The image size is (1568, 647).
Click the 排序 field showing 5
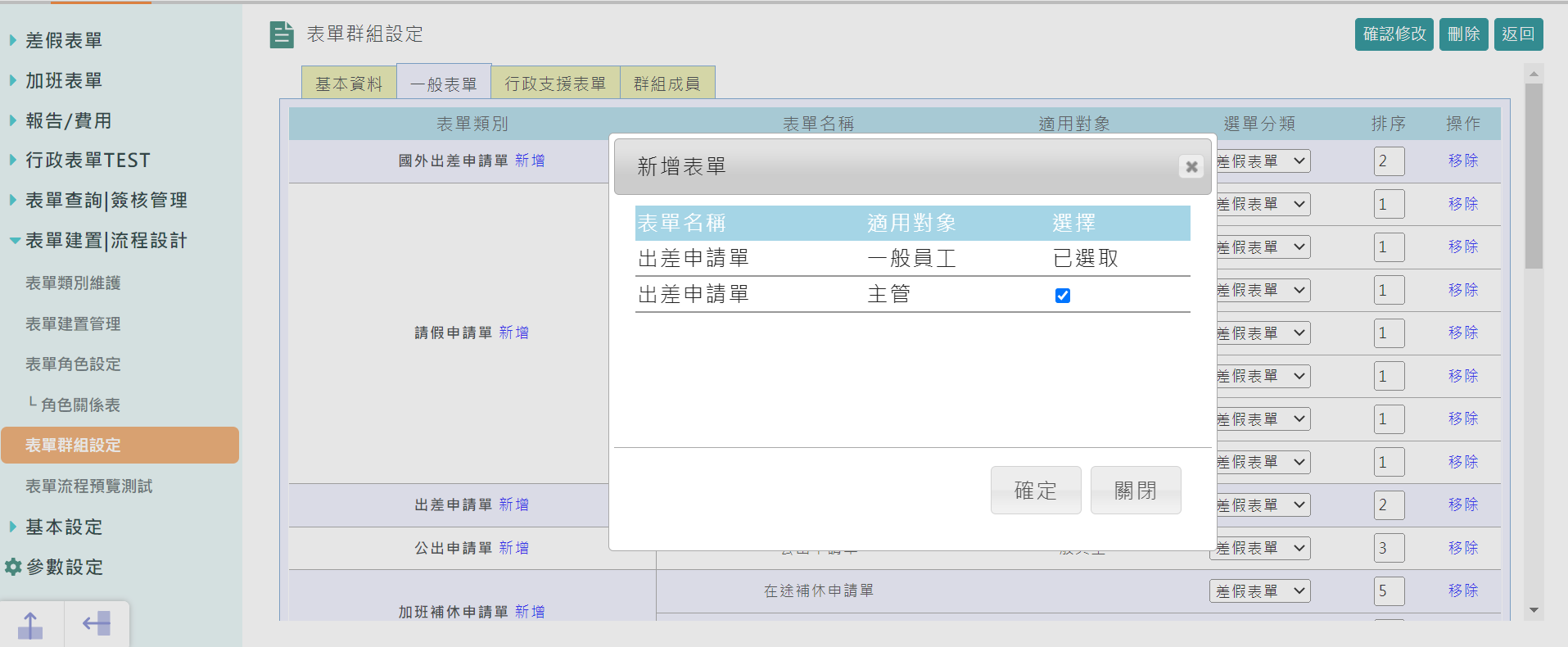pos(1390,591)
